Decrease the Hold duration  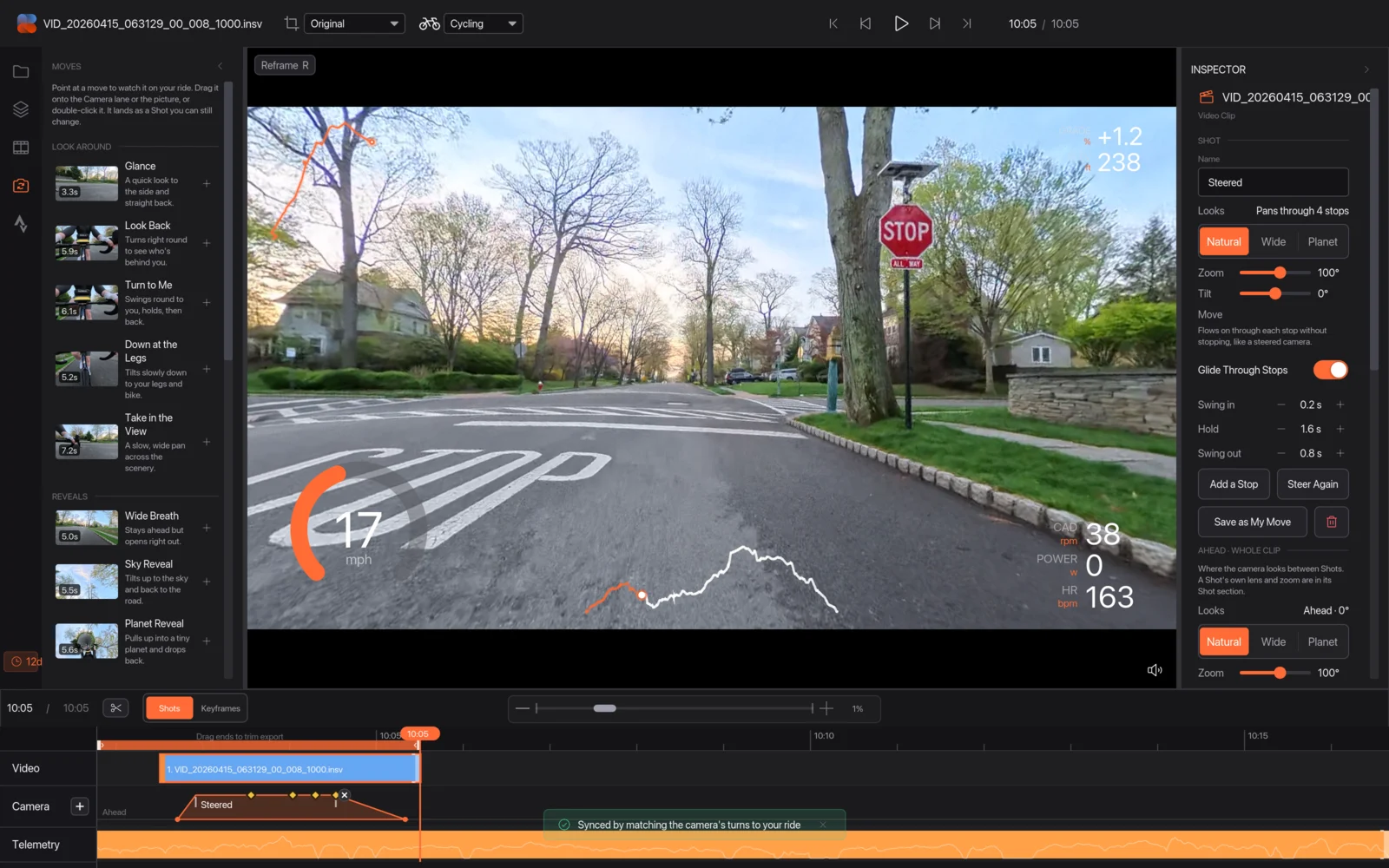click(1281, 429)
